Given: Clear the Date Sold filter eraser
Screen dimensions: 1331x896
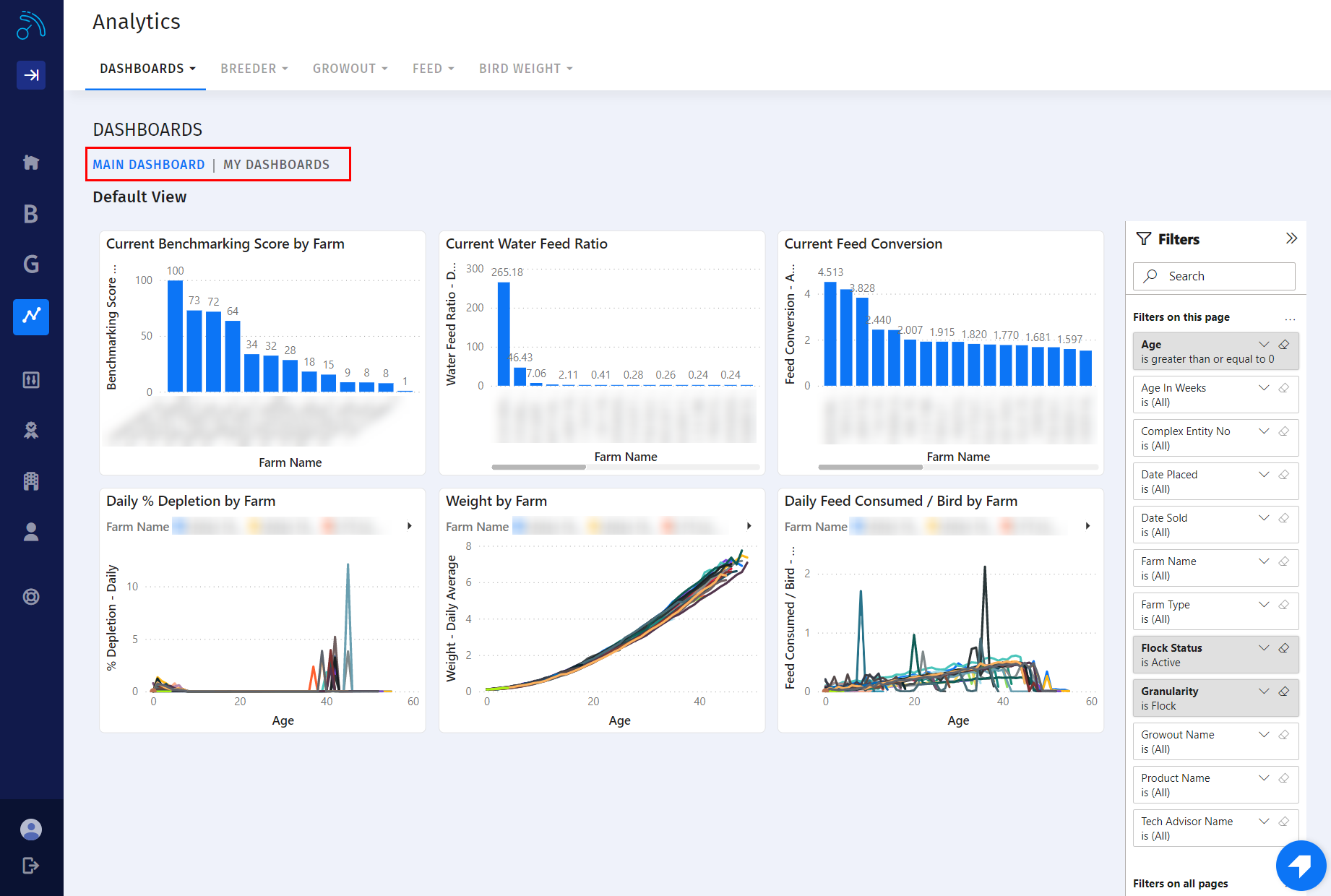Looking at the screenshot, I should click(1284, 518).
